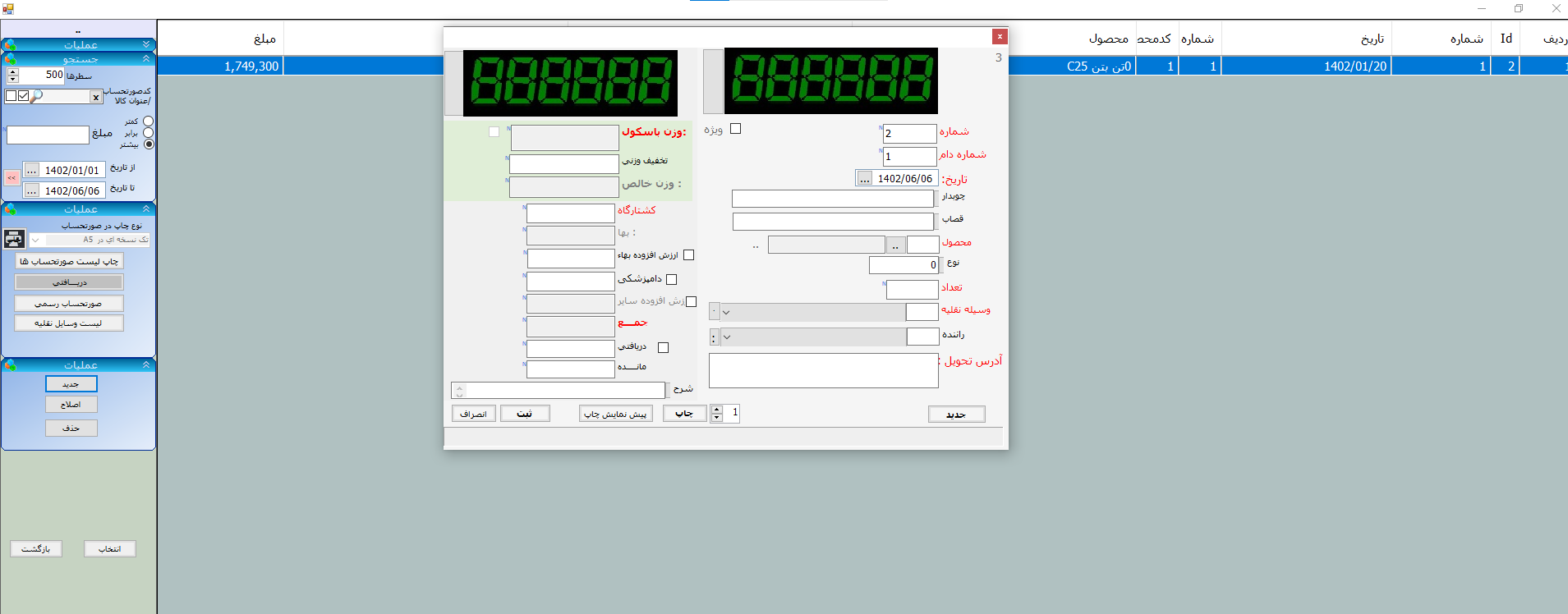
Task: Open date picker for the از تاریخ field
Action: [31, 170]
